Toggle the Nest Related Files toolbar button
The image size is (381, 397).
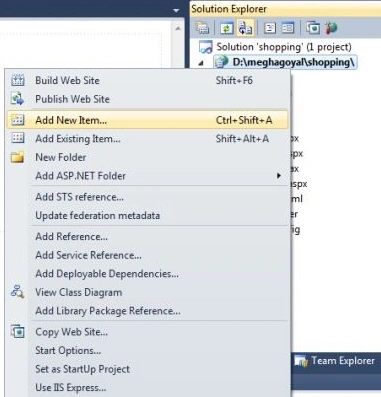click(x=245, y=28)
